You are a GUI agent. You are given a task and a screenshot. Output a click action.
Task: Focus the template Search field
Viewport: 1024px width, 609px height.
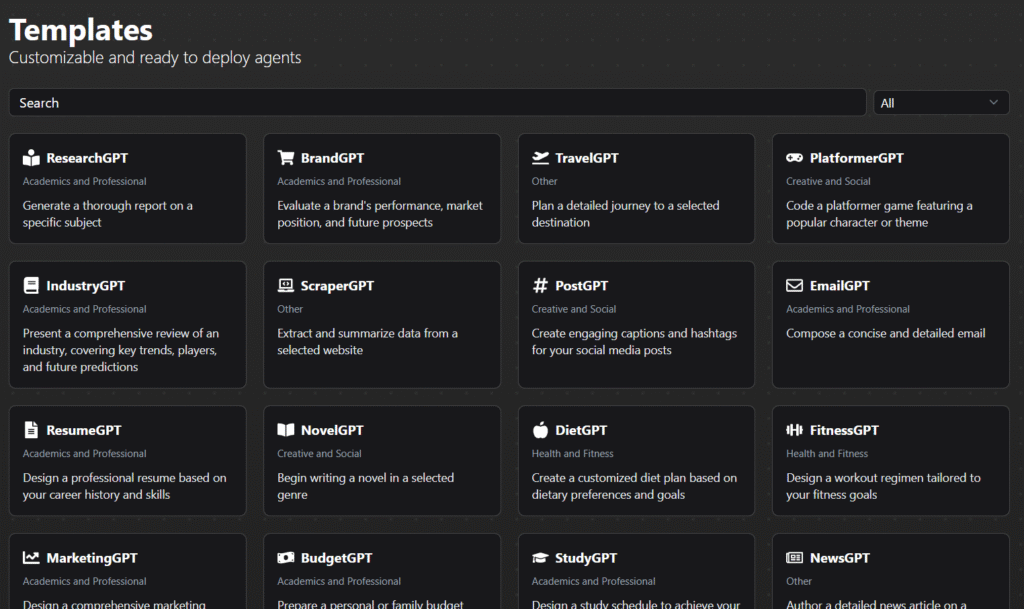click(x=438, y=103)
